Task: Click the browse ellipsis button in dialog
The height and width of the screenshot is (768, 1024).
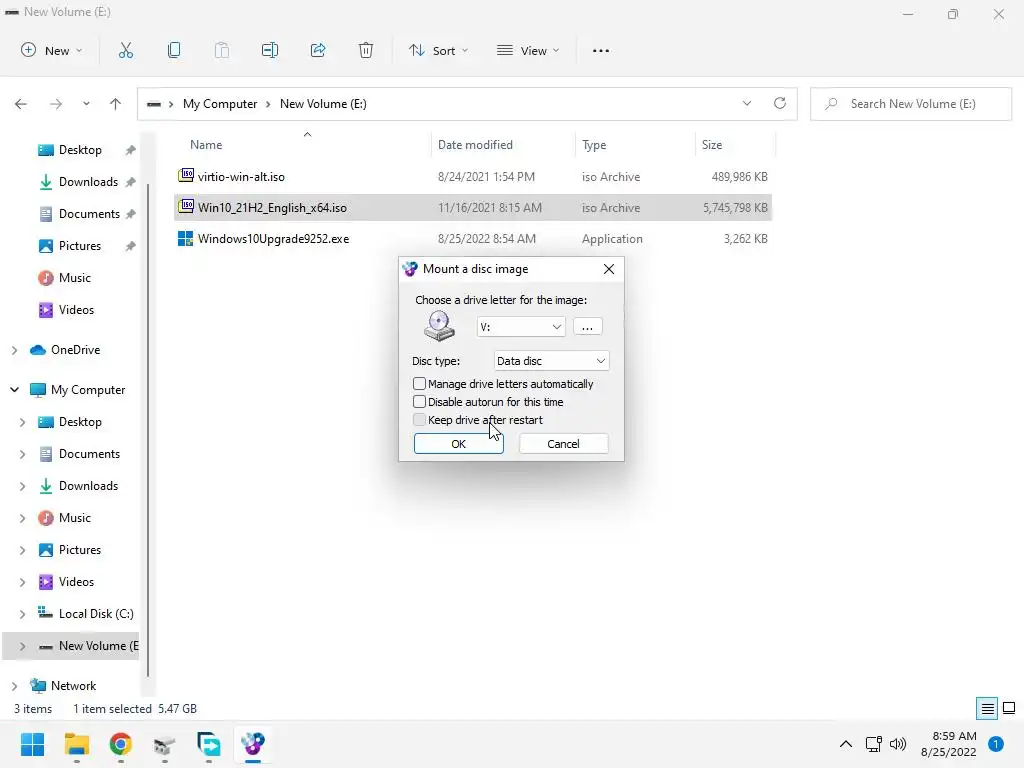Action: (x=587, y=327)
